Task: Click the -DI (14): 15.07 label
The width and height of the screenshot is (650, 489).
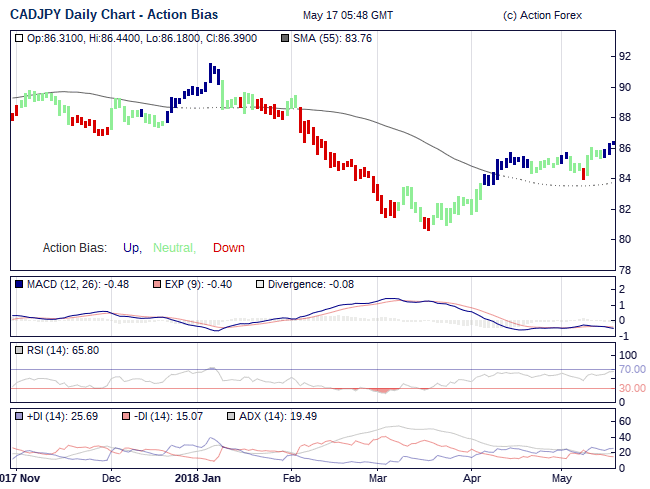Action: pos(168,416)
